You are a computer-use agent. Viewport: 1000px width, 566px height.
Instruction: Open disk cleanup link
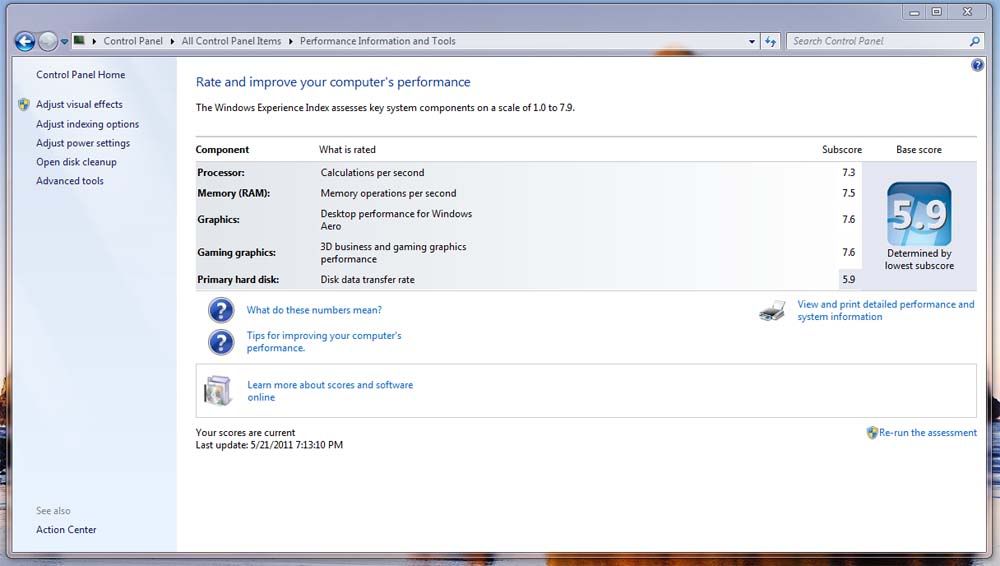76,162
